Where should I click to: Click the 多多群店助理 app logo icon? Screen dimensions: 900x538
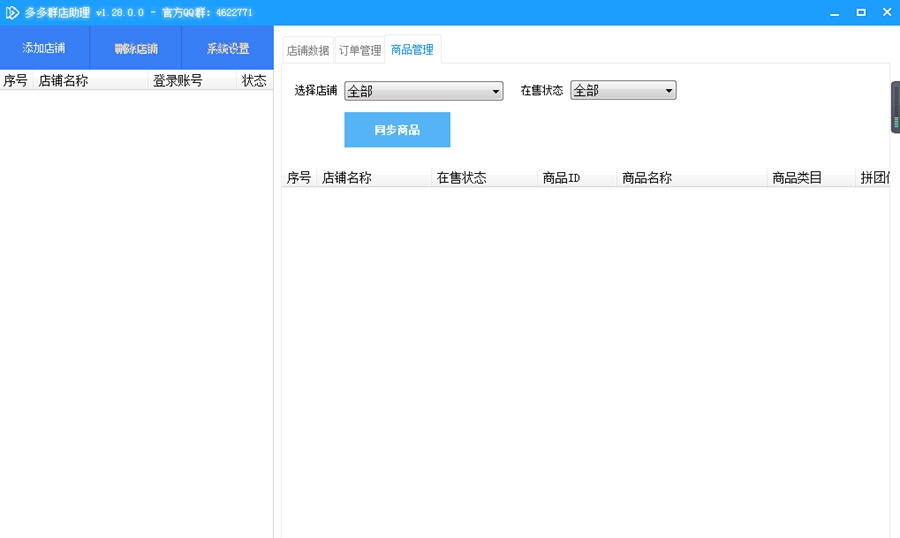[12, 13]
